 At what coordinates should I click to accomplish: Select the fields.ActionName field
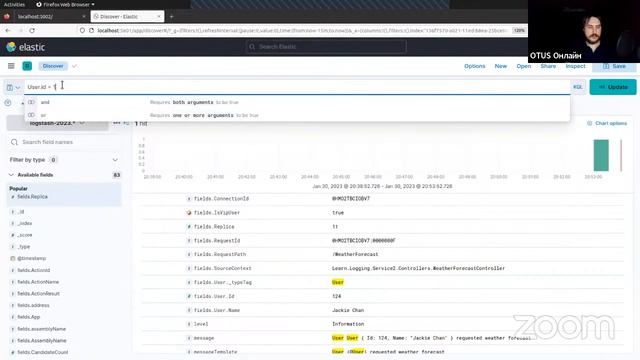point(38,282)
